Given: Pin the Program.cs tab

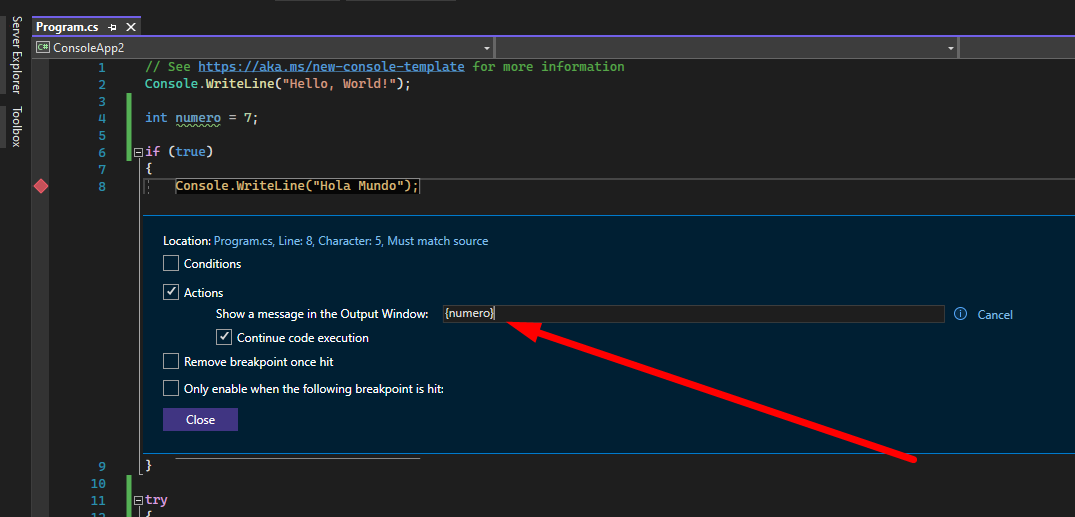Looking at the screenshot, I should coord(112,27).
